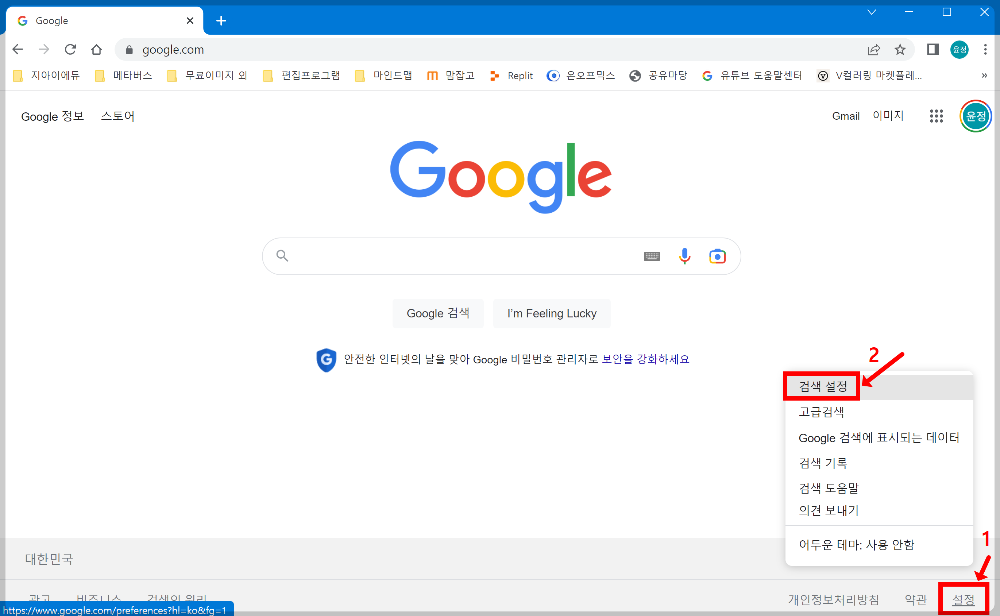Open the 보안을 강화하세요 link

click(x=645, y=360)
